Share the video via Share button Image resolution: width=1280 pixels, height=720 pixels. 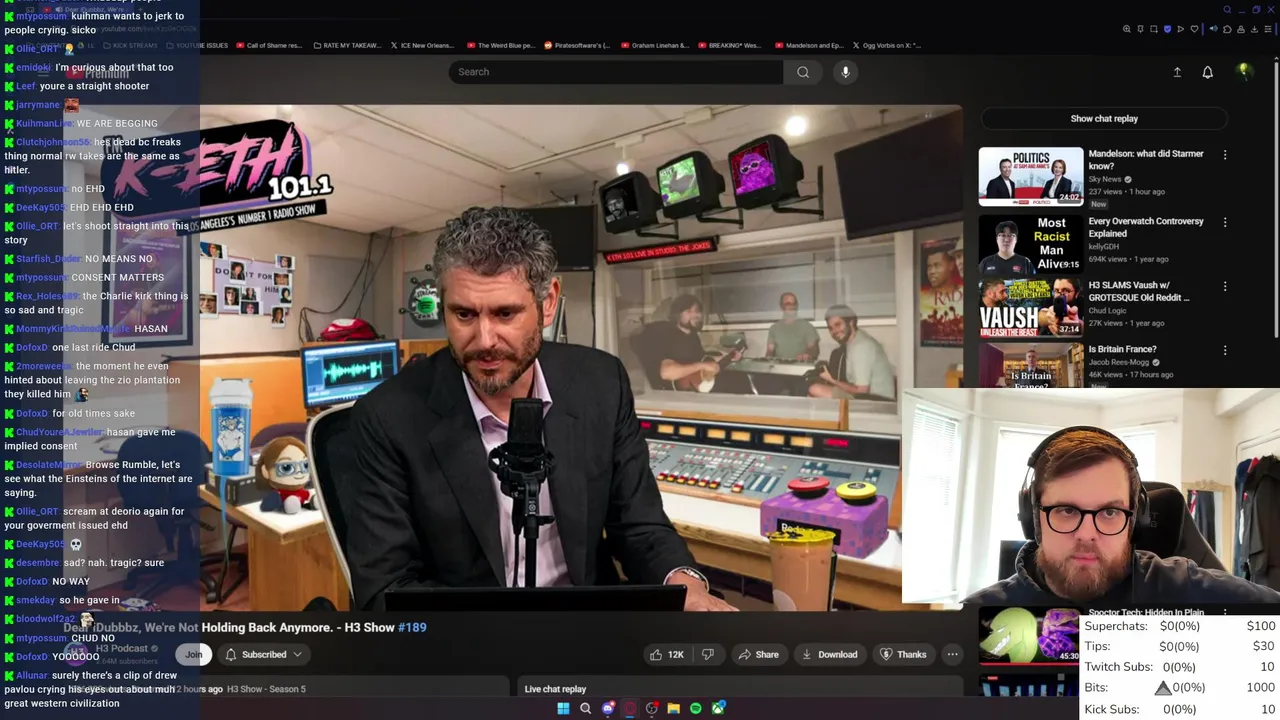click(x=758, y=654)
